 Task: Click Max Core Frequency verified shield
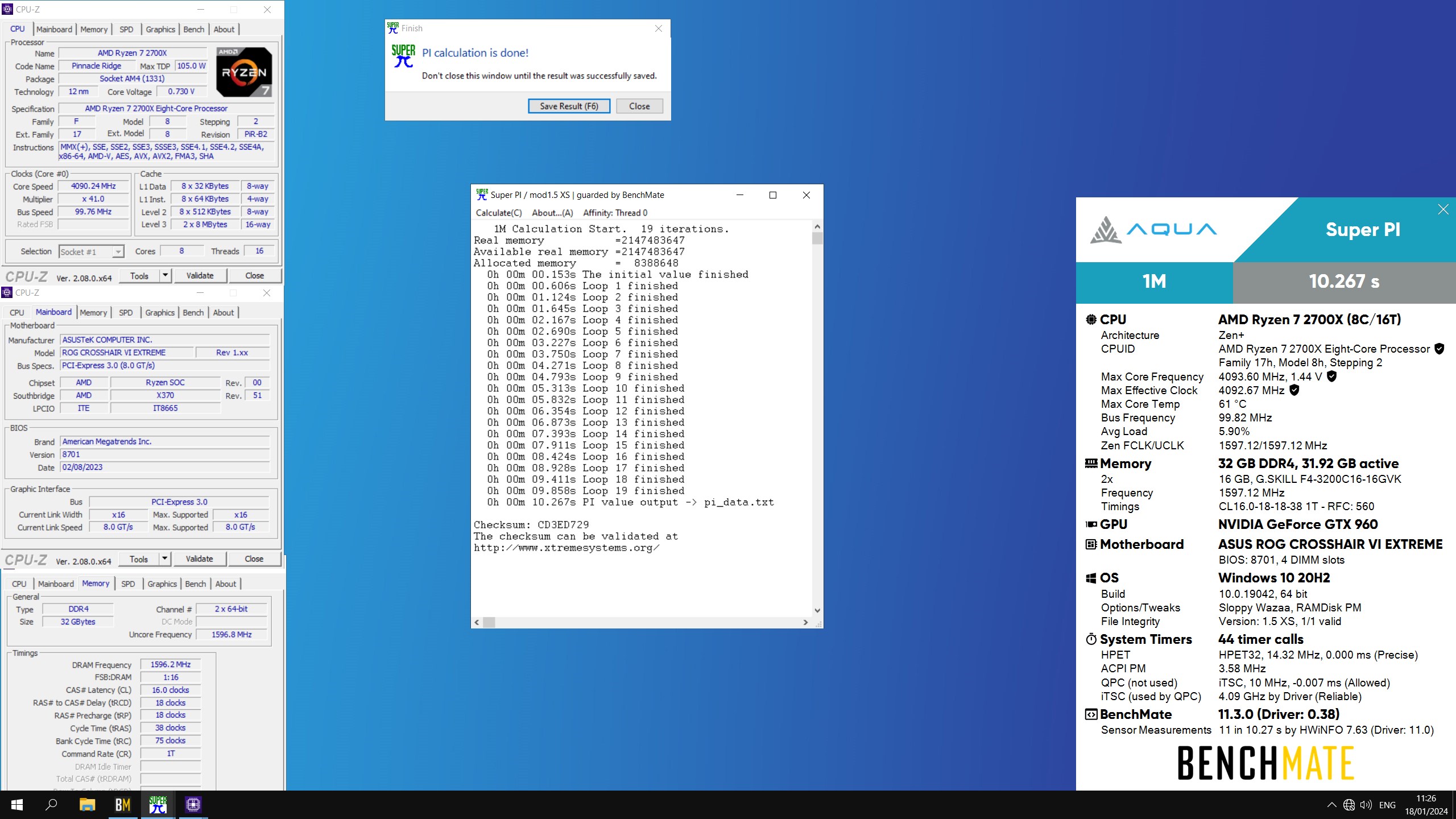(1331, 376)
